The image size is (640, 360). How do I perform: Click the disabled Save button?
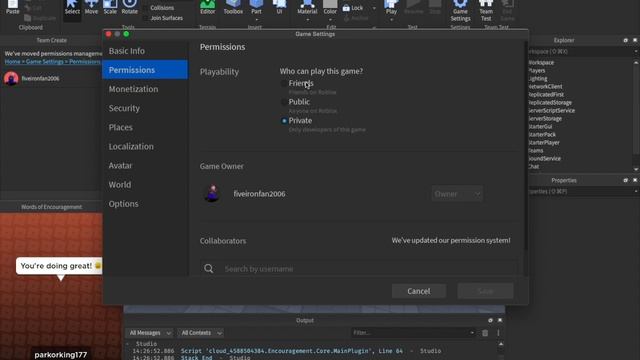click(485, 291)
